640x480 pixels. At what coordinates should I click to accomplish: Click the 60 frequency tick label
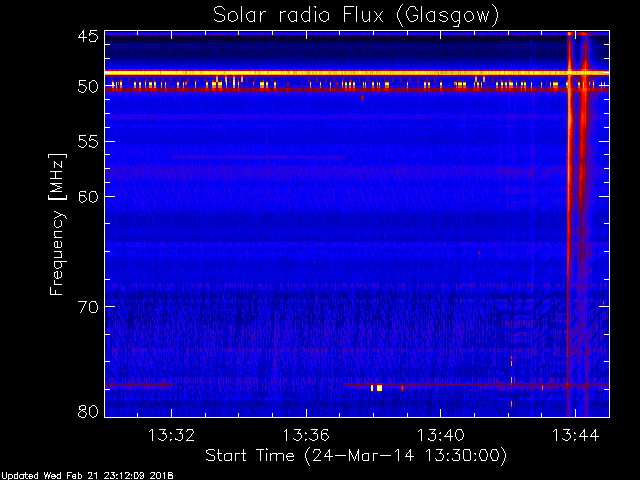(x=88, y=197)
